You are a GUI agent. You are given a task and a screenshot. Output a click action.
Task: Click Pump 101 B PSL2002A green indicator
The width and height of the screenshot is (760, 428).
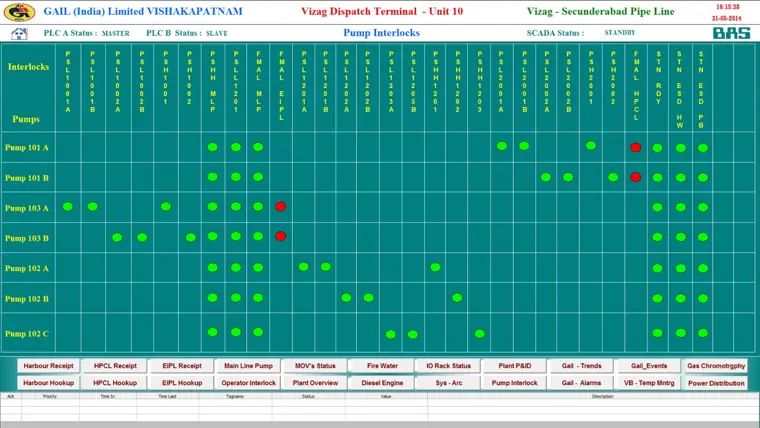(x=546, y=177)
